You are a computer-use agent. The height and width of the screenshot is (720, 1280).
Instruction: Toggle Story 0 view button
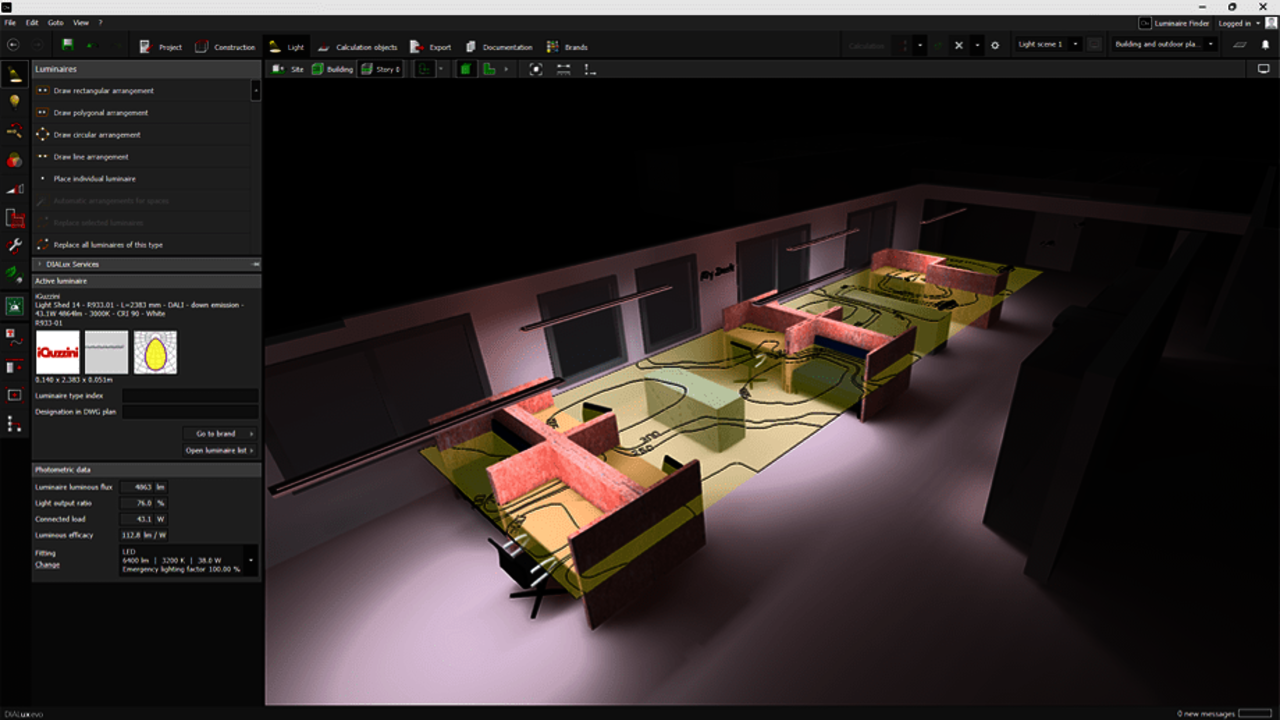(x=380, y=69)
